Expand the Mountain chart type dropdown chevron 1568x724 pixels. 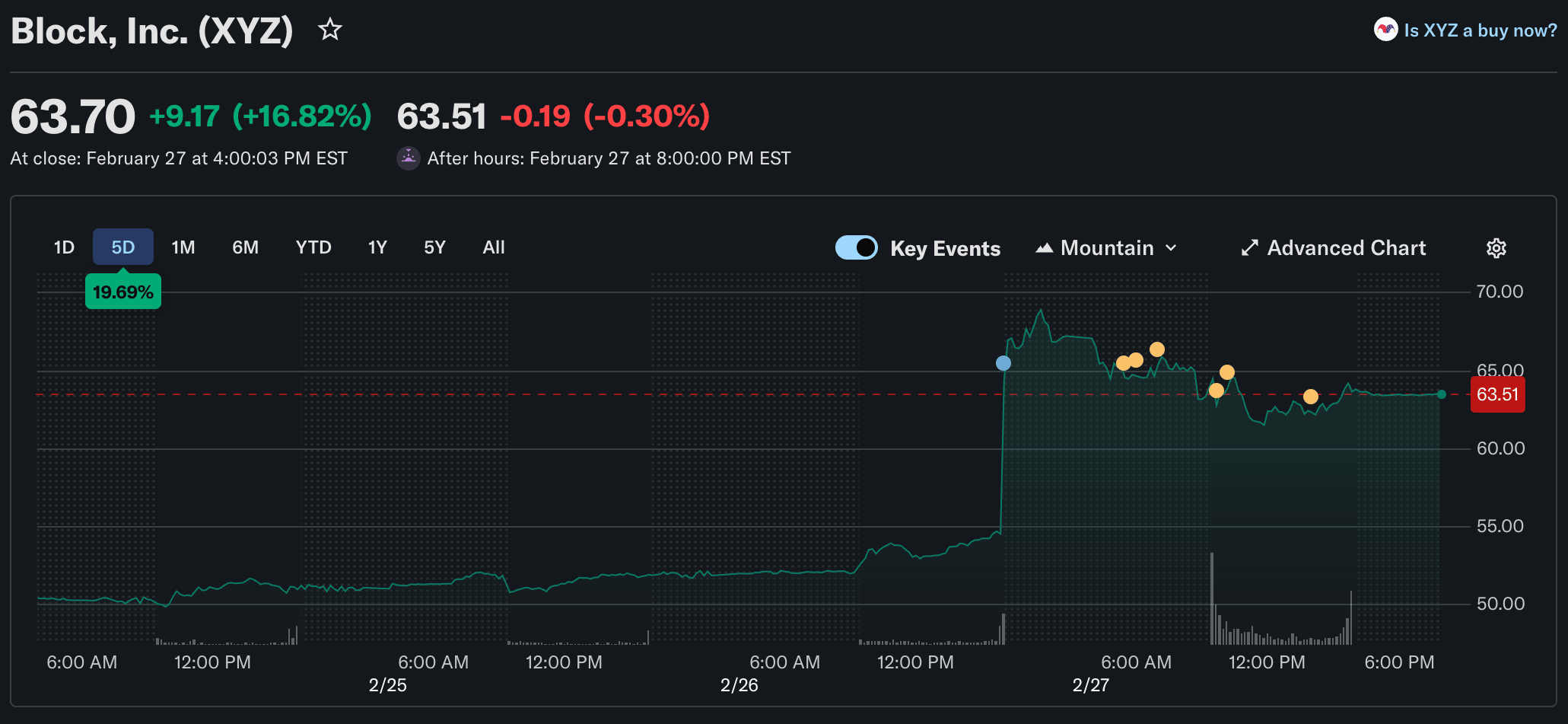coord(1172,248)
